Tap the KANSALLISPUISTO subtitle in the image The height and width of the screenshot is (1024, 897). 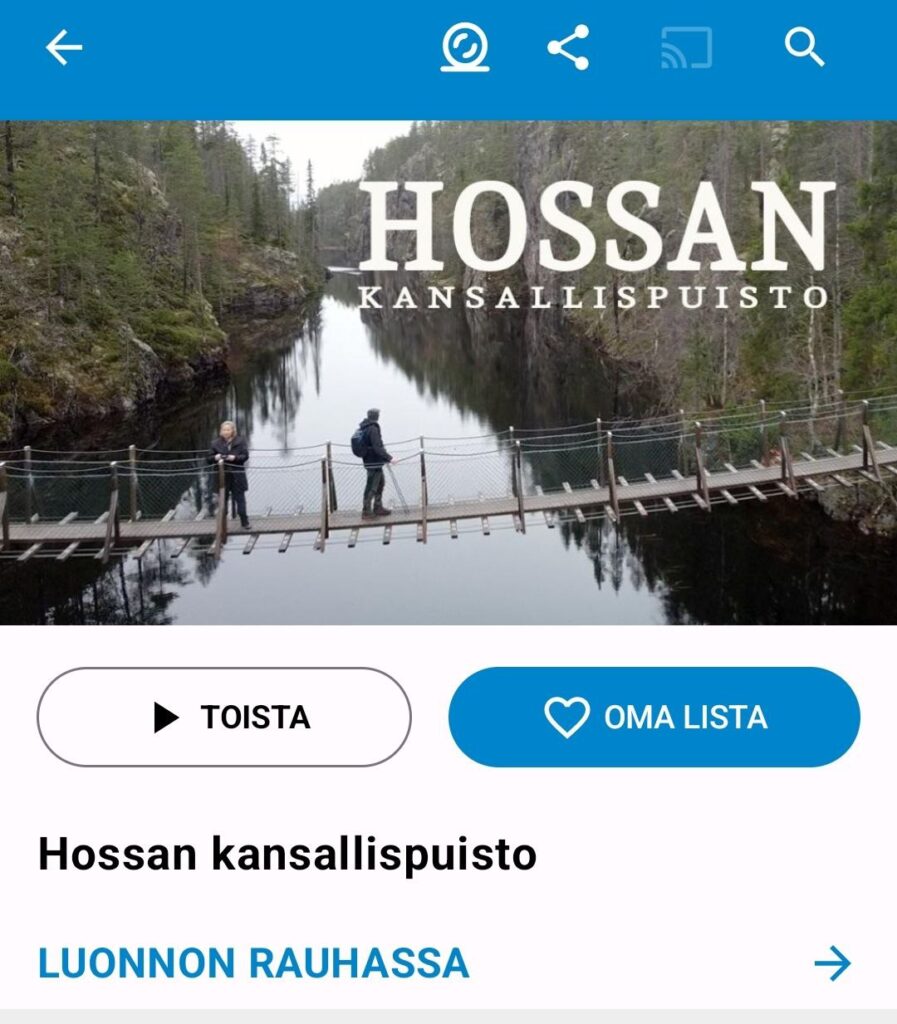click(594, 297)
